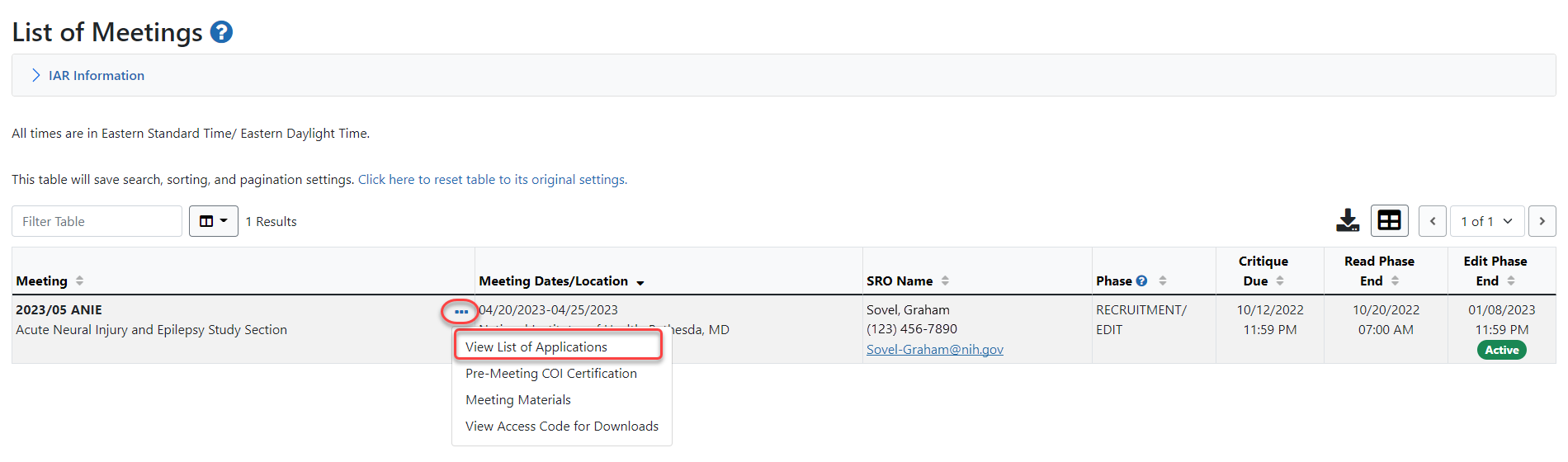1568x462 pixels.
Task: Select View Access Code for Downloads
Action: [x=561, y=427]
